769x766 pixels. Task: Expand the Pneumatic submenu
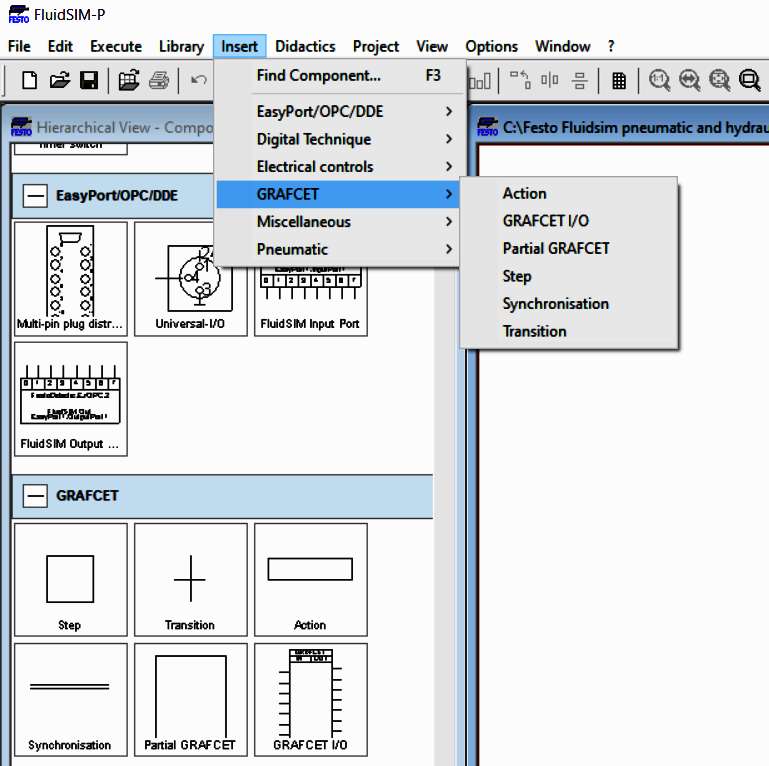tap(337, 249)
